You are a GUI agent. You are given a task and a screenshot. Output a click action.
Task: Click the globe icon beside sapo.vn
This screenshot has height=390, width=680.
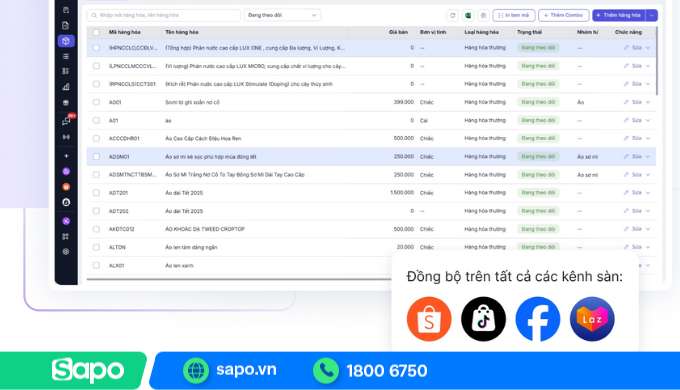click(196, 370)
